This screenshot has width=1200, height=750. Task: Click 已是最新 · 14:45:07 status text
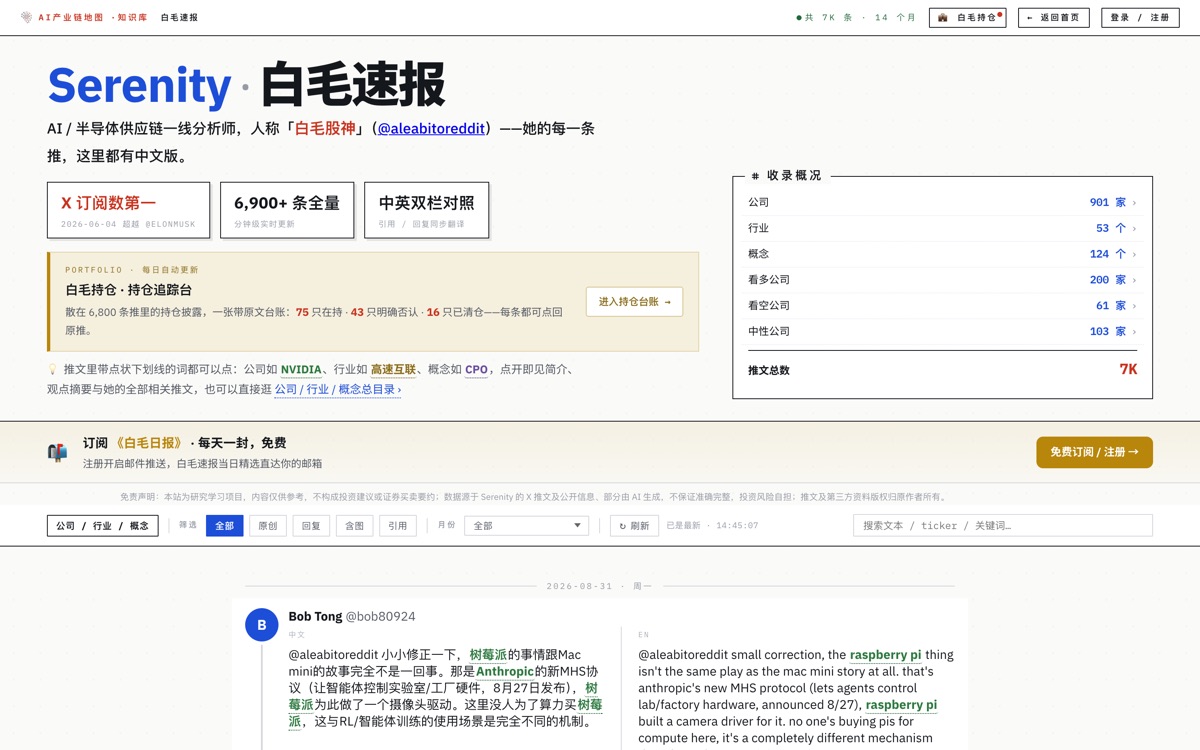click(x=712, y=525)
